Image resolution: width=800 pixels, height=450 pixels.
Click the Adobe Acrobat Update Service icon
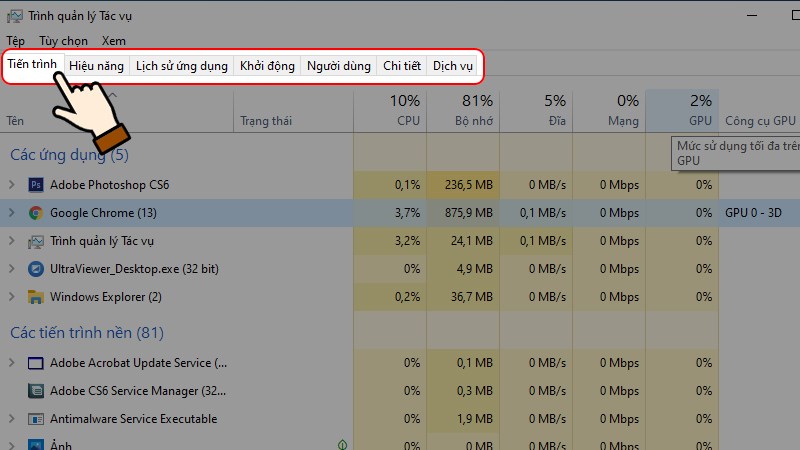click(36, 363)
